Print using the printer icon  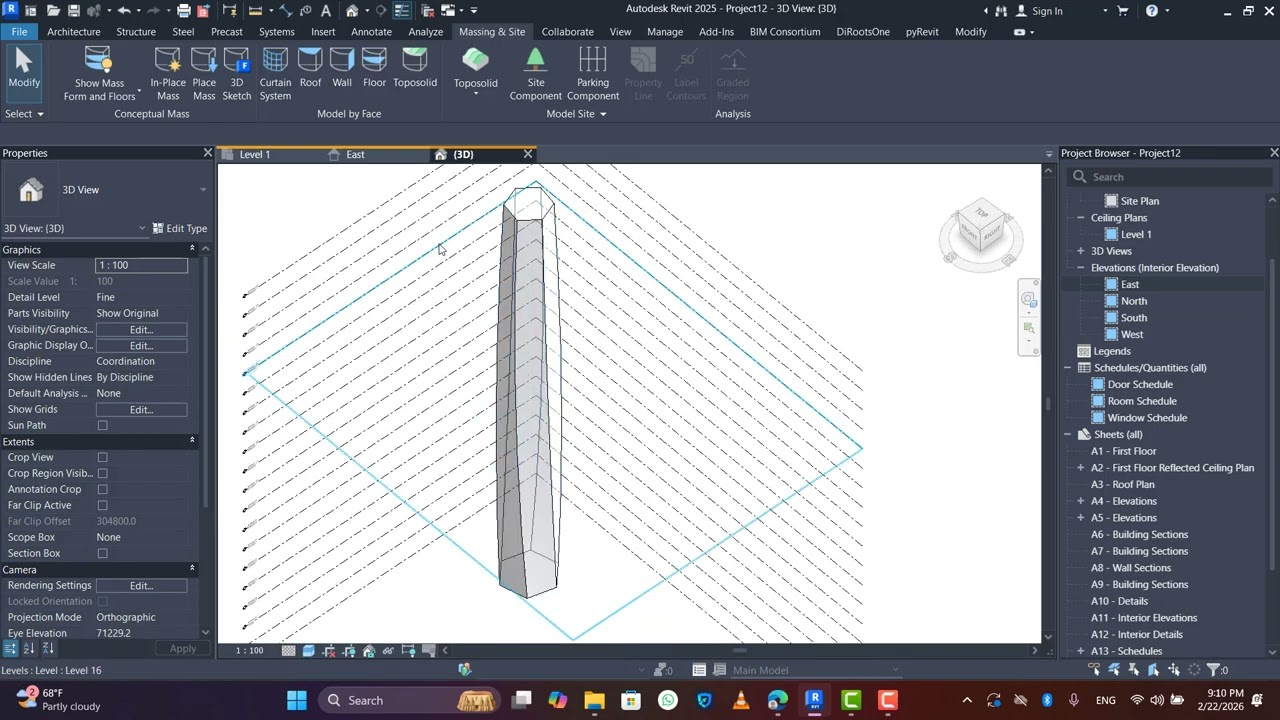[183, 11]
